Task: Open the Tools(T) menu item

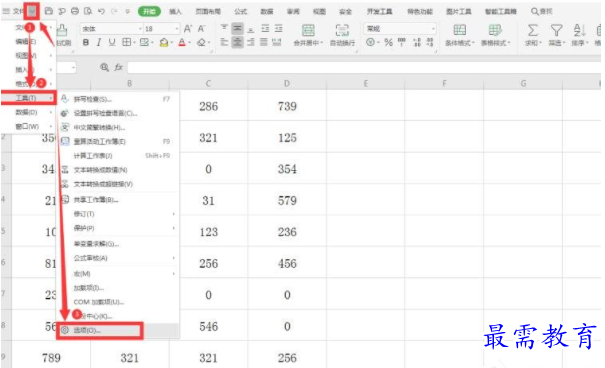Action: click(29, 98)
